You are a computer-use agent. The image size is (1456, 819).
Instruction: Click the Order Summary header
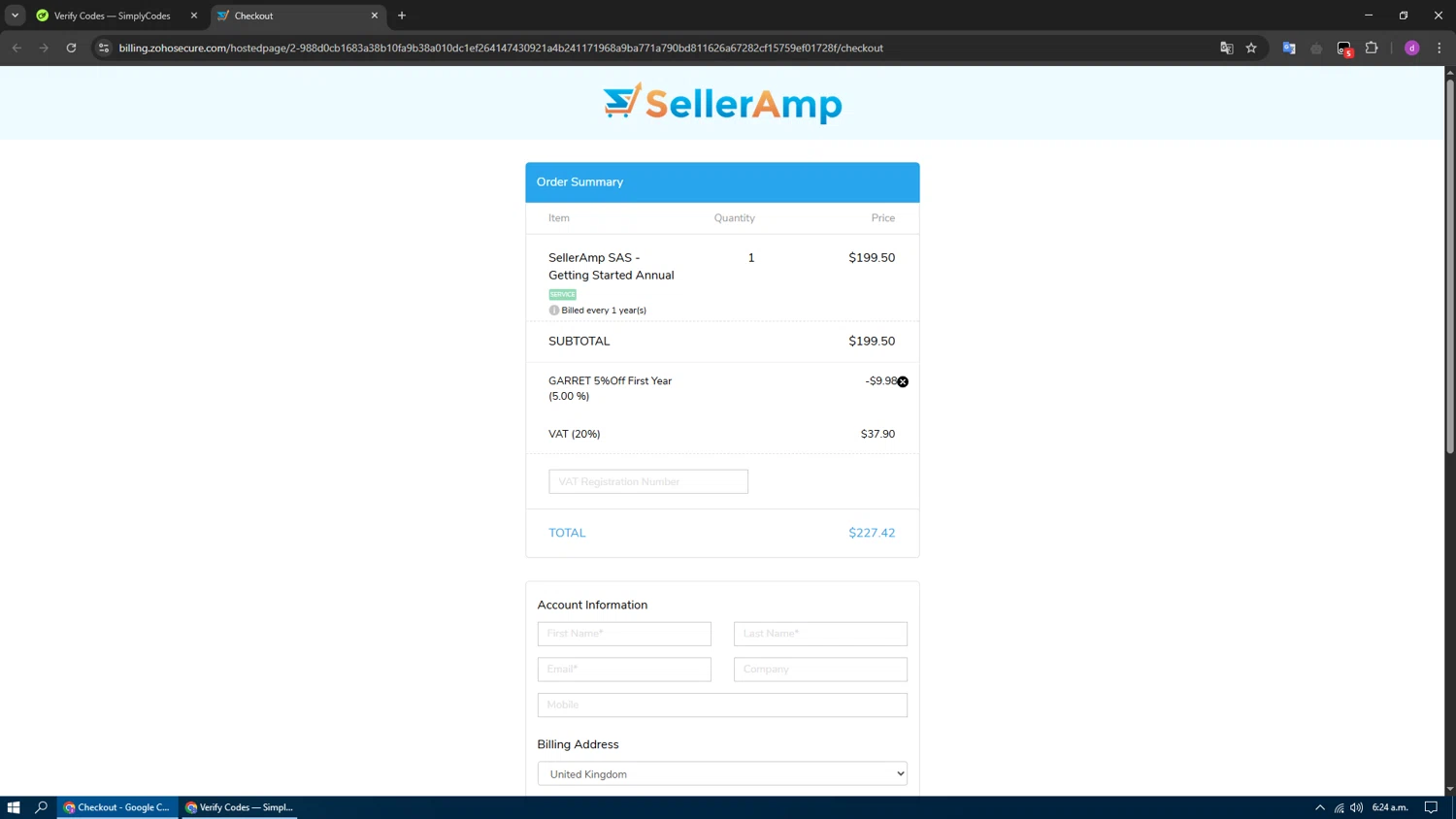coord(722,182)
